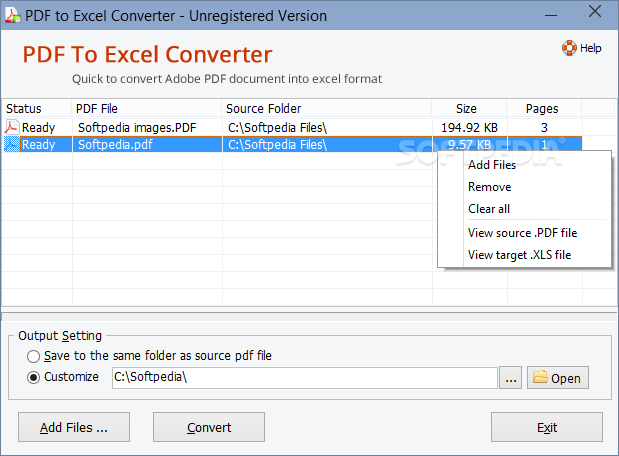
Task: Click the PDF icon of the selected Softpedia.pdf row
Action: (11, 144)
